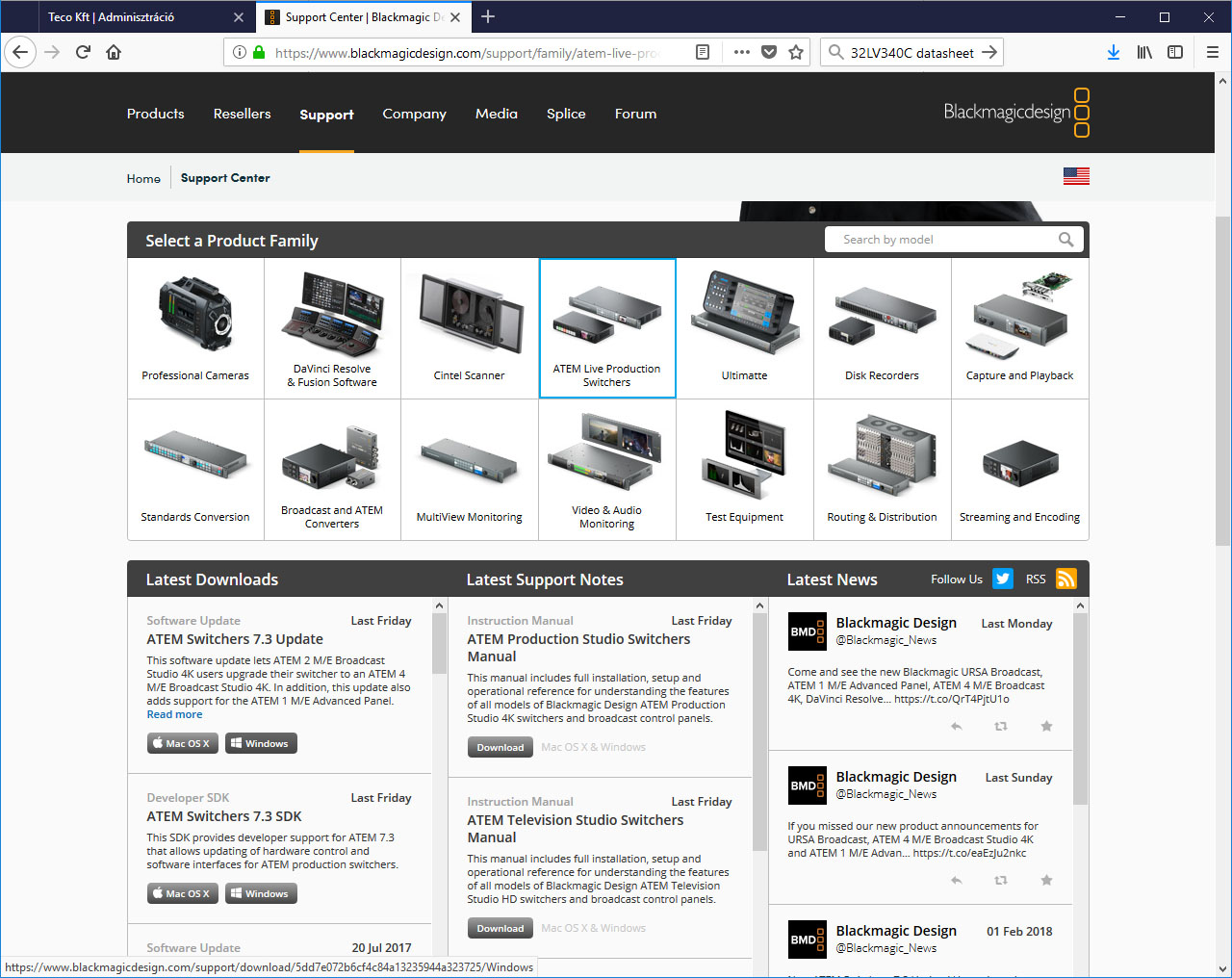This screenshot has width=1232, height=978.
Task: Open a new browser tab
Action: (x=488, y=16)
